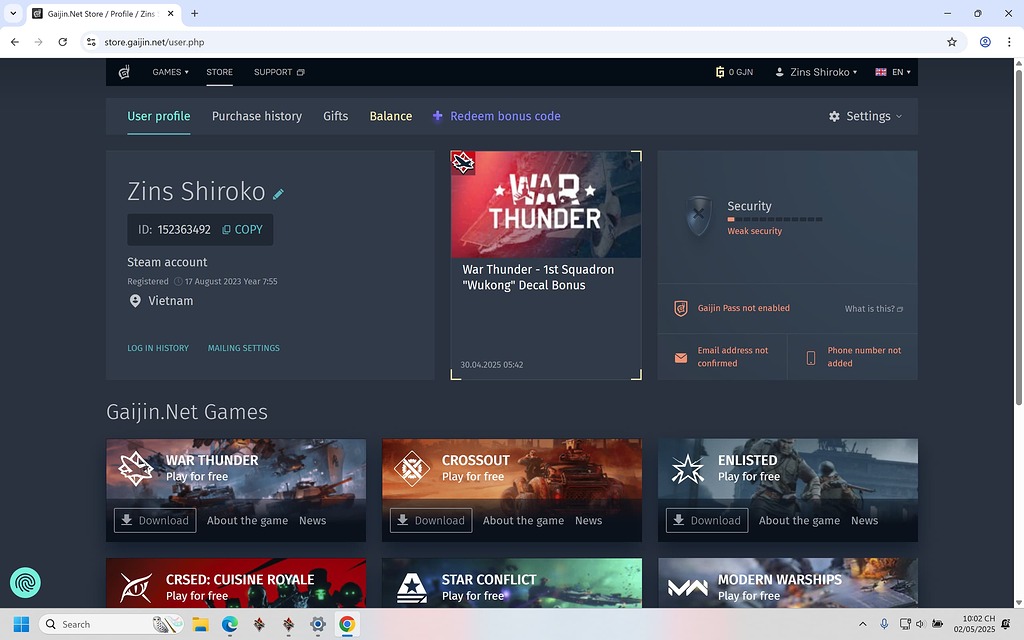Open the GJN coin balance
Image resolution: width=1024 pixels, height=640 pixels.
coord(734,72)
